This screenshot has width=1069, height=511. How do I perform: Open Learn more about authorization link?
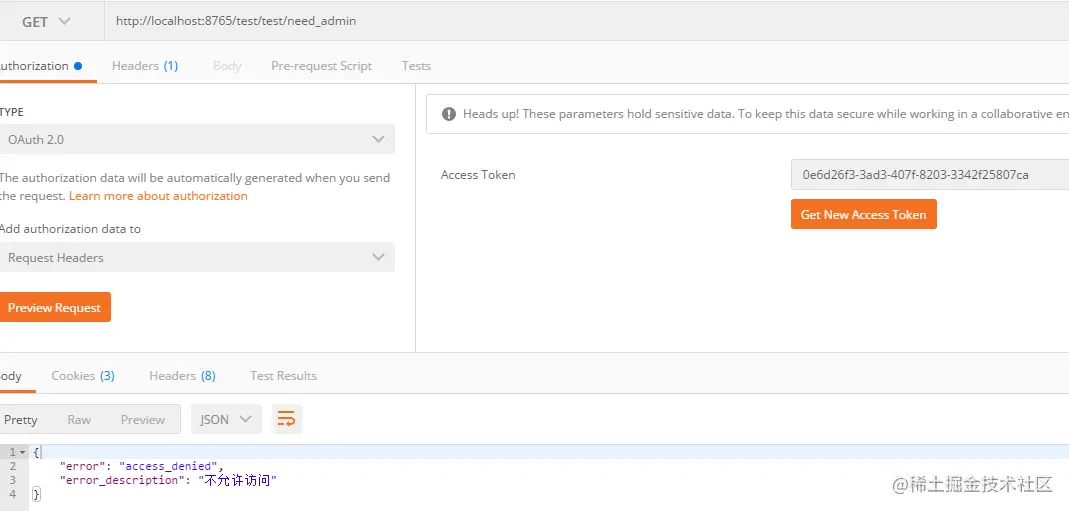[158, 196]
